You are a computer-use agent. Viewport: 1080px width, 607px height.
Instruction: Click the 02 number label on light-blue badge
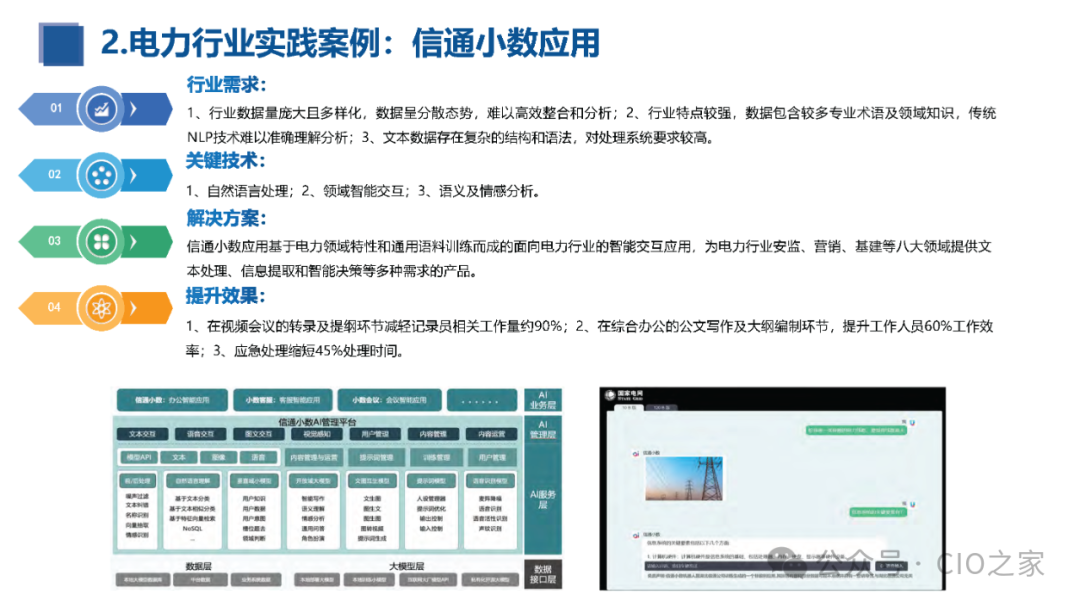(x=54, y=174)
